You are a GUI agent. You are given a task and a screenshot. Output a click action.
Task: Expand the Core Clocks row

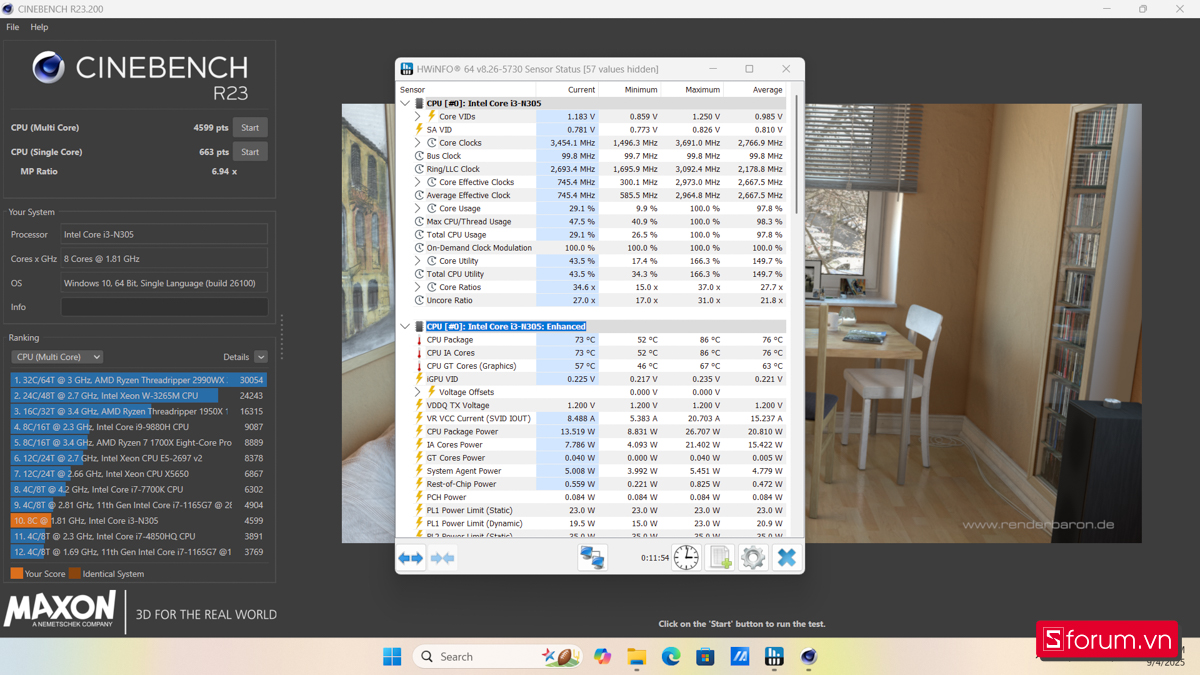tap(418, 143)
